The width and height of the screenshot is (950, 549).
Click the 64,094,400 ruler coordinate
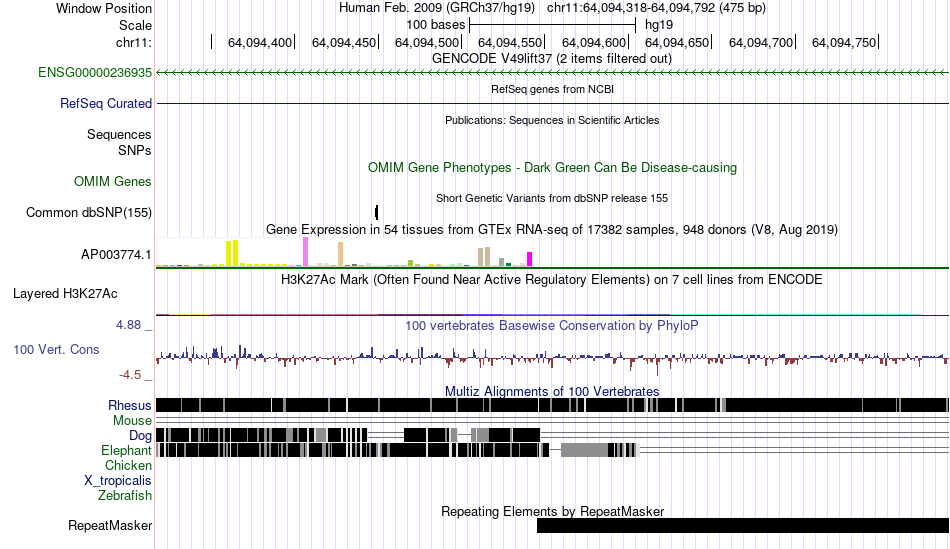(x=259, y=42)
